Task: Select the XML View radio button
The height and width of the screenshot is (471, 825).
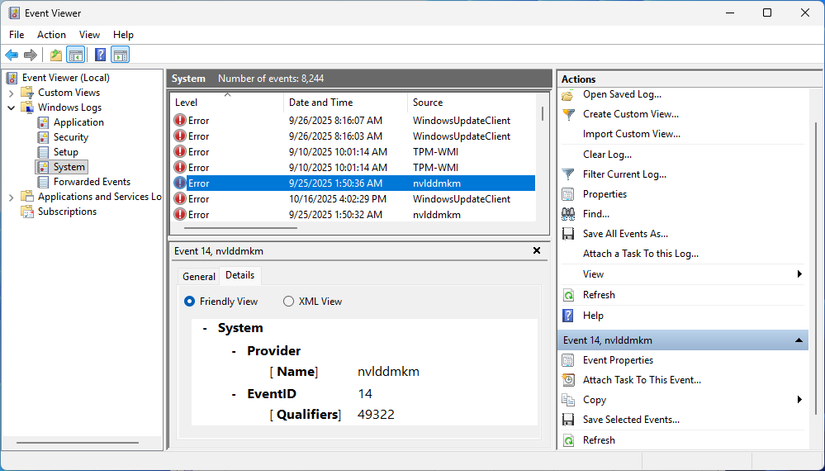Action: (x=289, y=301)
